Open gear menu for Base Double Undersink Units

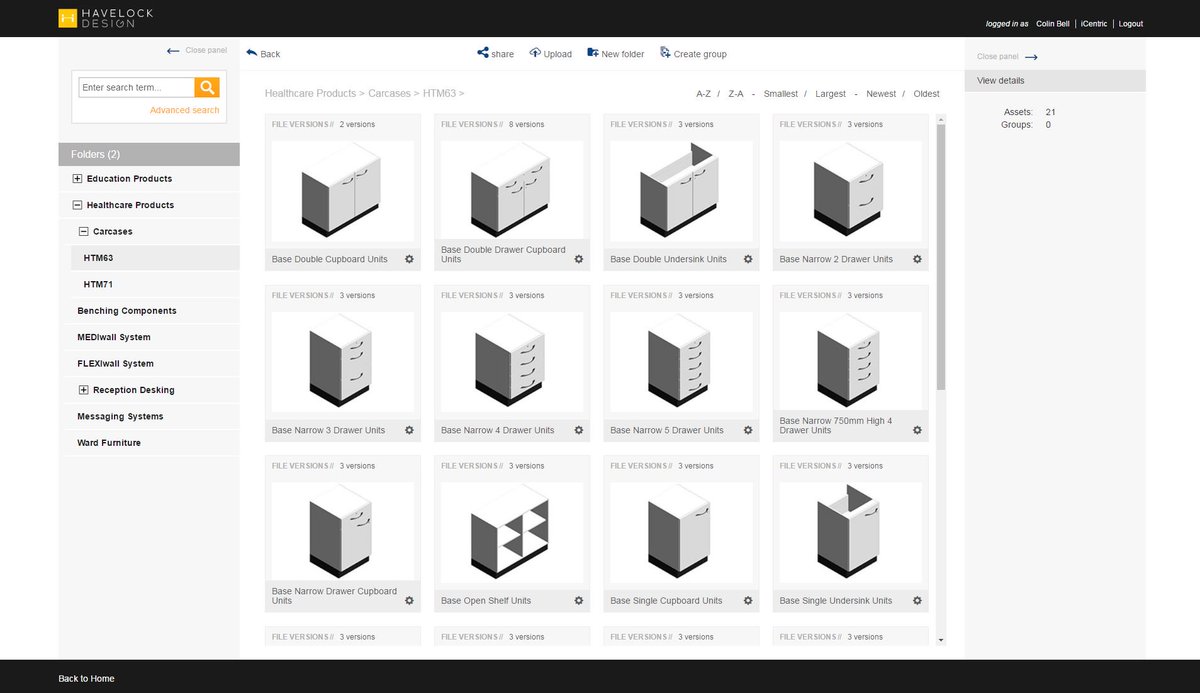[748, 259]
